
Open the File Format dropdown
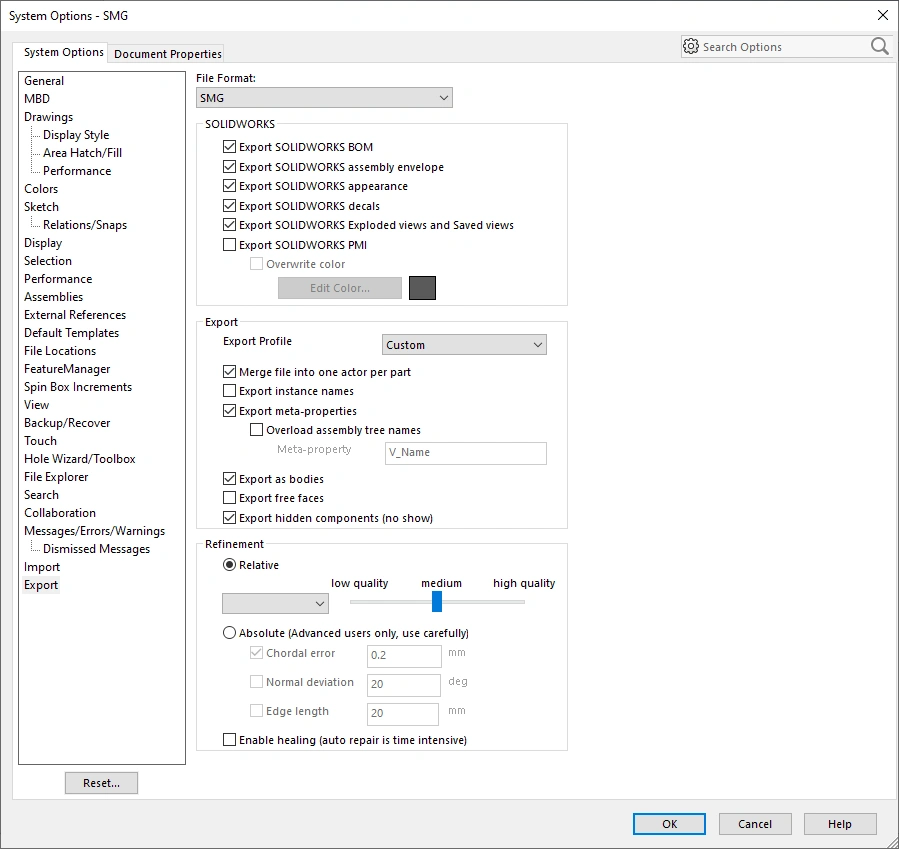[324, 98]
